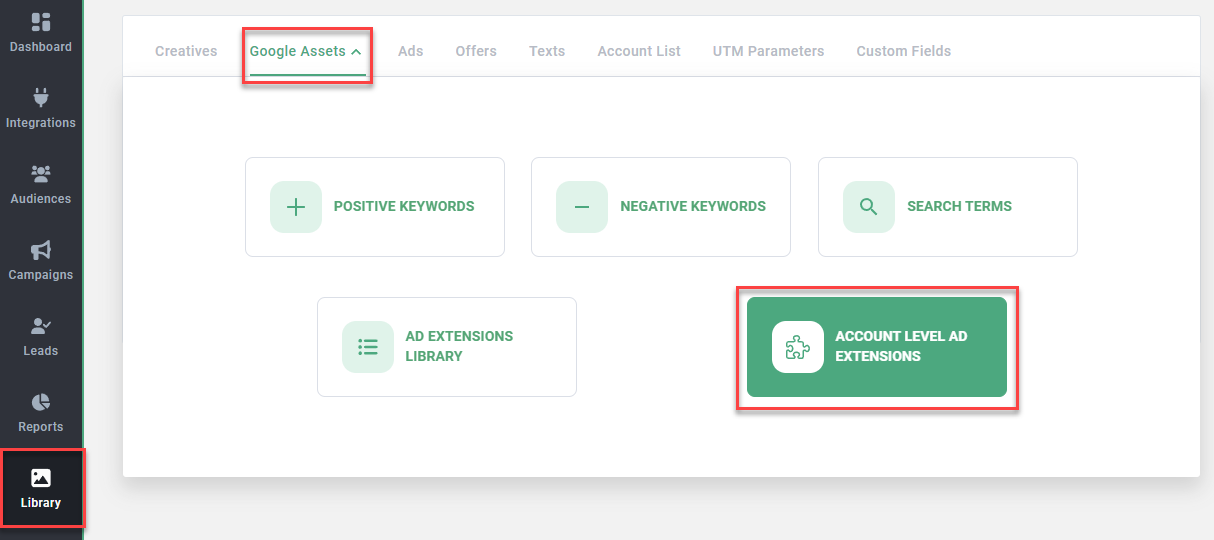Go to the Account List tab
The width and height of the screenshot is (1214, 540).
pos(639,51)
